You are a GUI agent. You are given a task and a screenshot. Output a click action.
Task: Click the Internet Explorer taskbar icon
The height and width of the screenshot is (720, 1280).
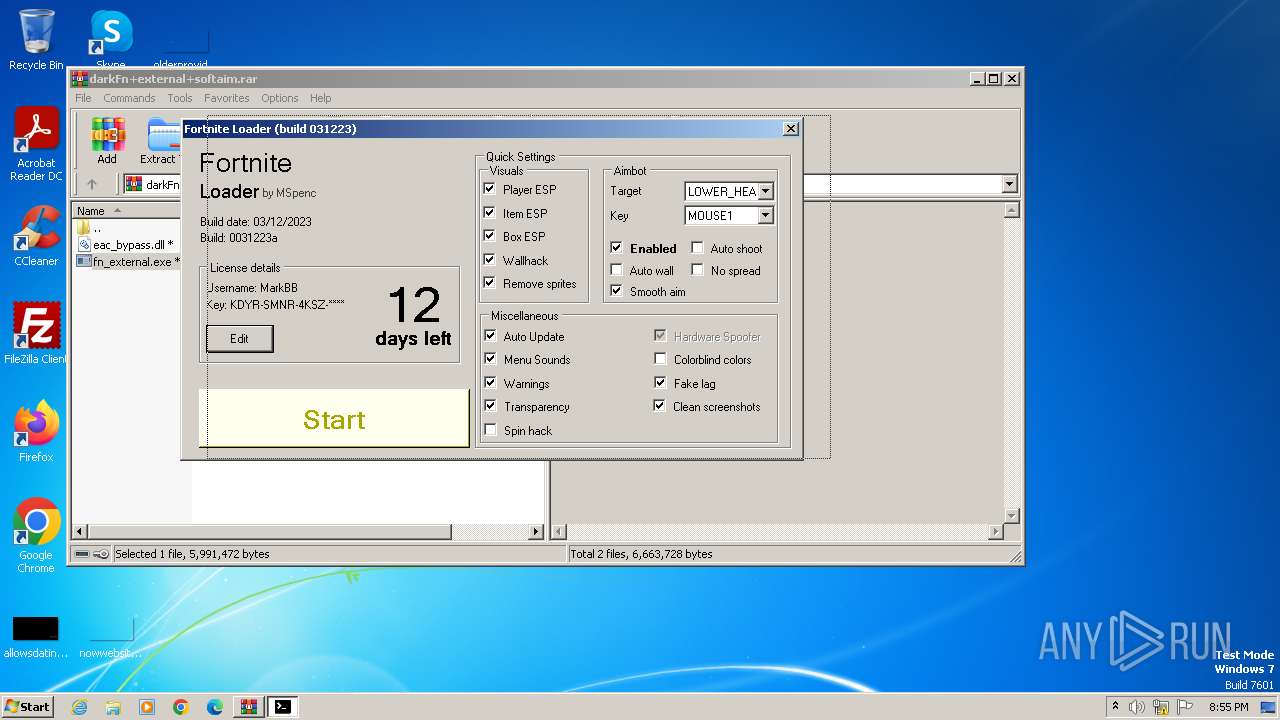(x=79, y=707)
